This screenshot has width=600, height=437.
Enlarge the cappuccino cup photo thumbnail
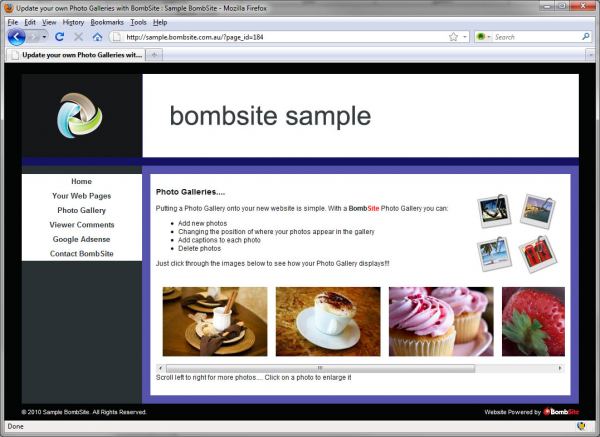coord(328,321)
